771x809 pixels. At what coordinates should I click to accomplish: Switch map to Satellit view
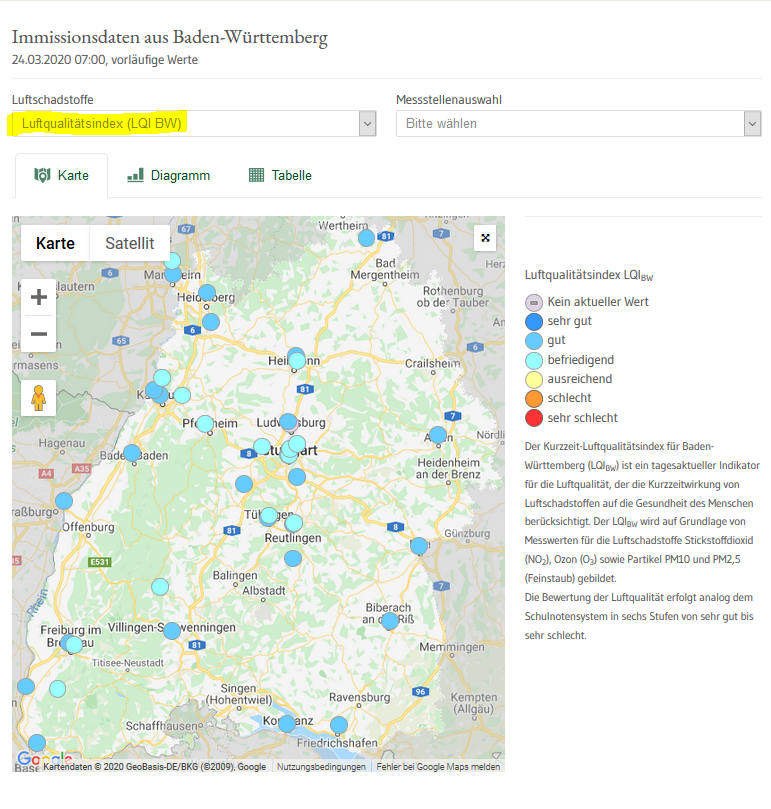click(x=129, y=243)
